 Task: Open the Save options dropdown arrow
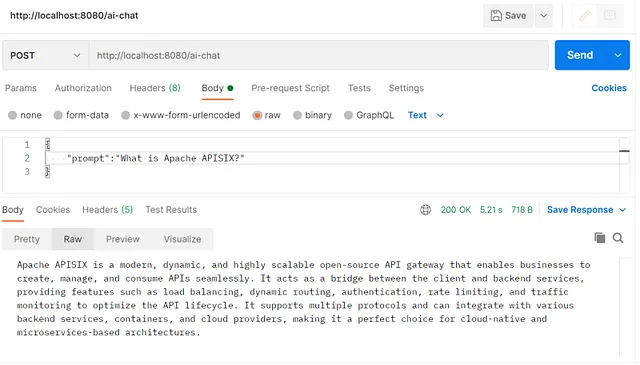coord(544,16)
